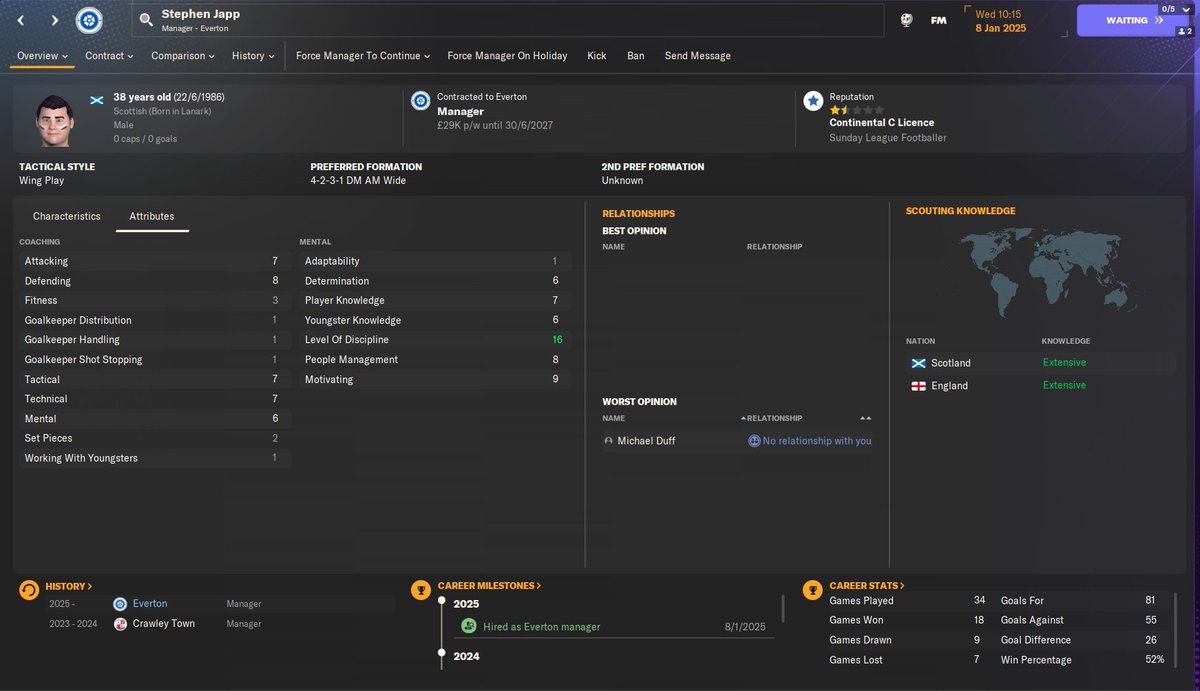The image size is (1200, 691).
Task: Select the Level Of Discipline attribute row
Action: tap(435, 340)
